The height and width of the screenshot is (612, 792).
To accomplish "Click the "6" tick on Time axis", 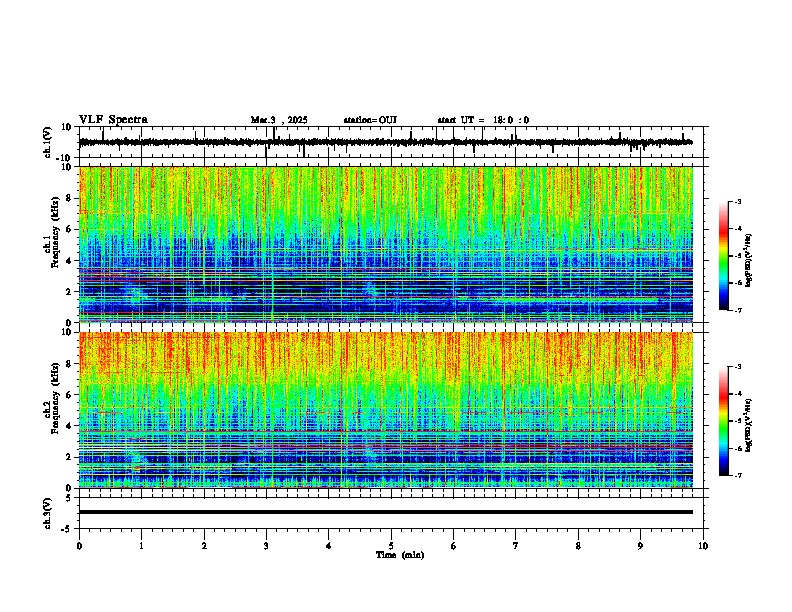I will (x=454, y=546).
